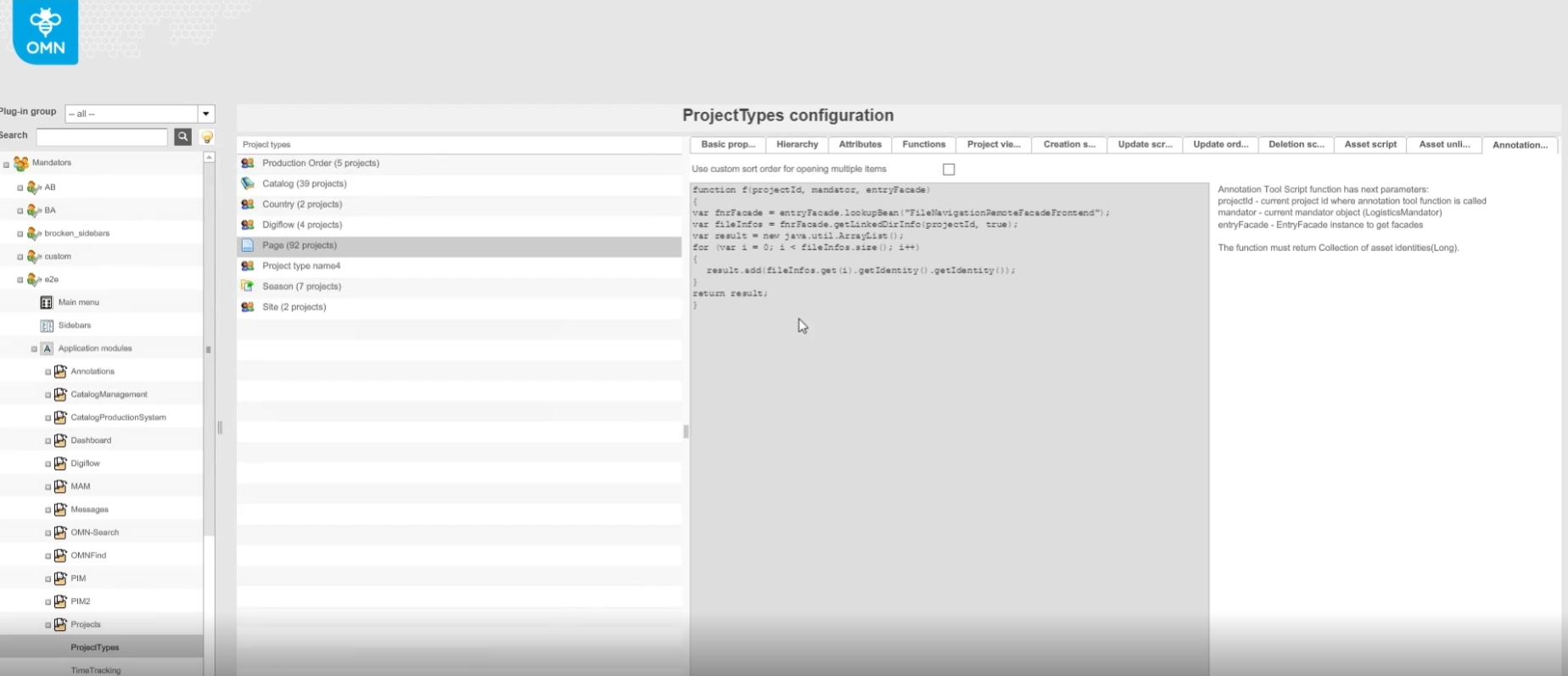Select the OMNFind module tree item
The width and height of the screenshot is (1568, 676).
click(88, 556)
